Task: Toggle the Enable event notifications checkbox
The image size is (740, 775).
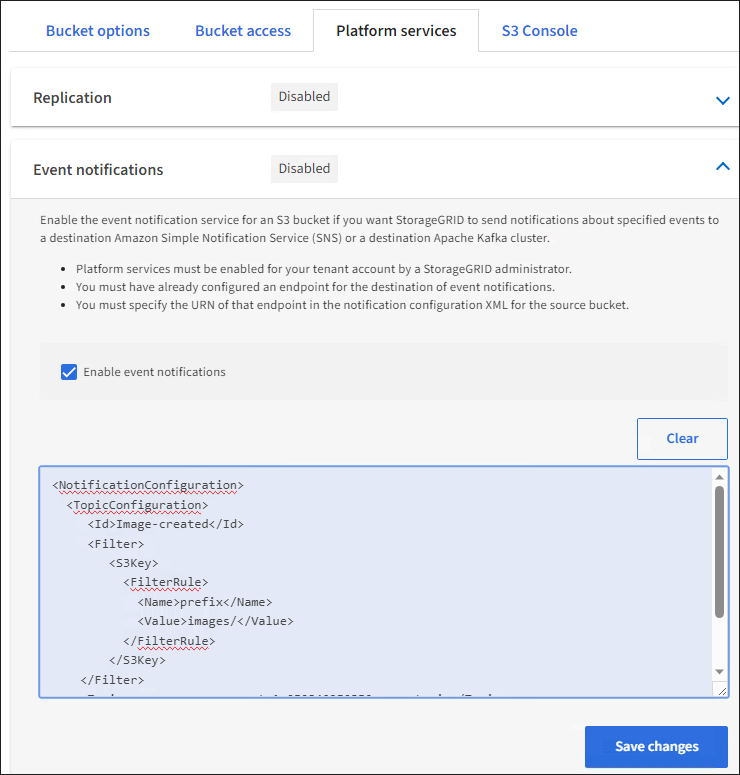Action: click(x=69, y=372)
